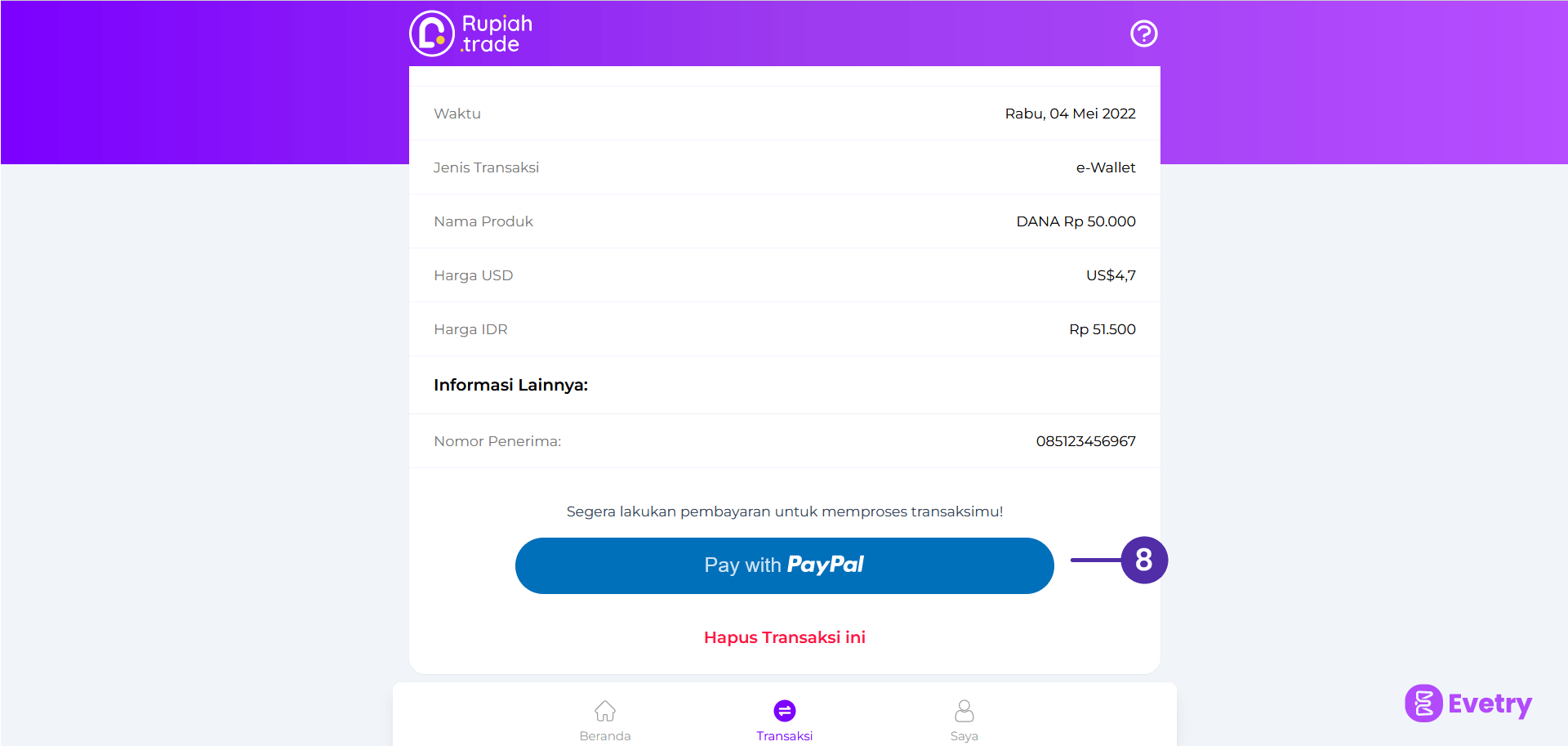This screenshot has height=746, width=1568.
Task: Click the Transaksi swap arrows icon
Action: (x=785, y=711)
